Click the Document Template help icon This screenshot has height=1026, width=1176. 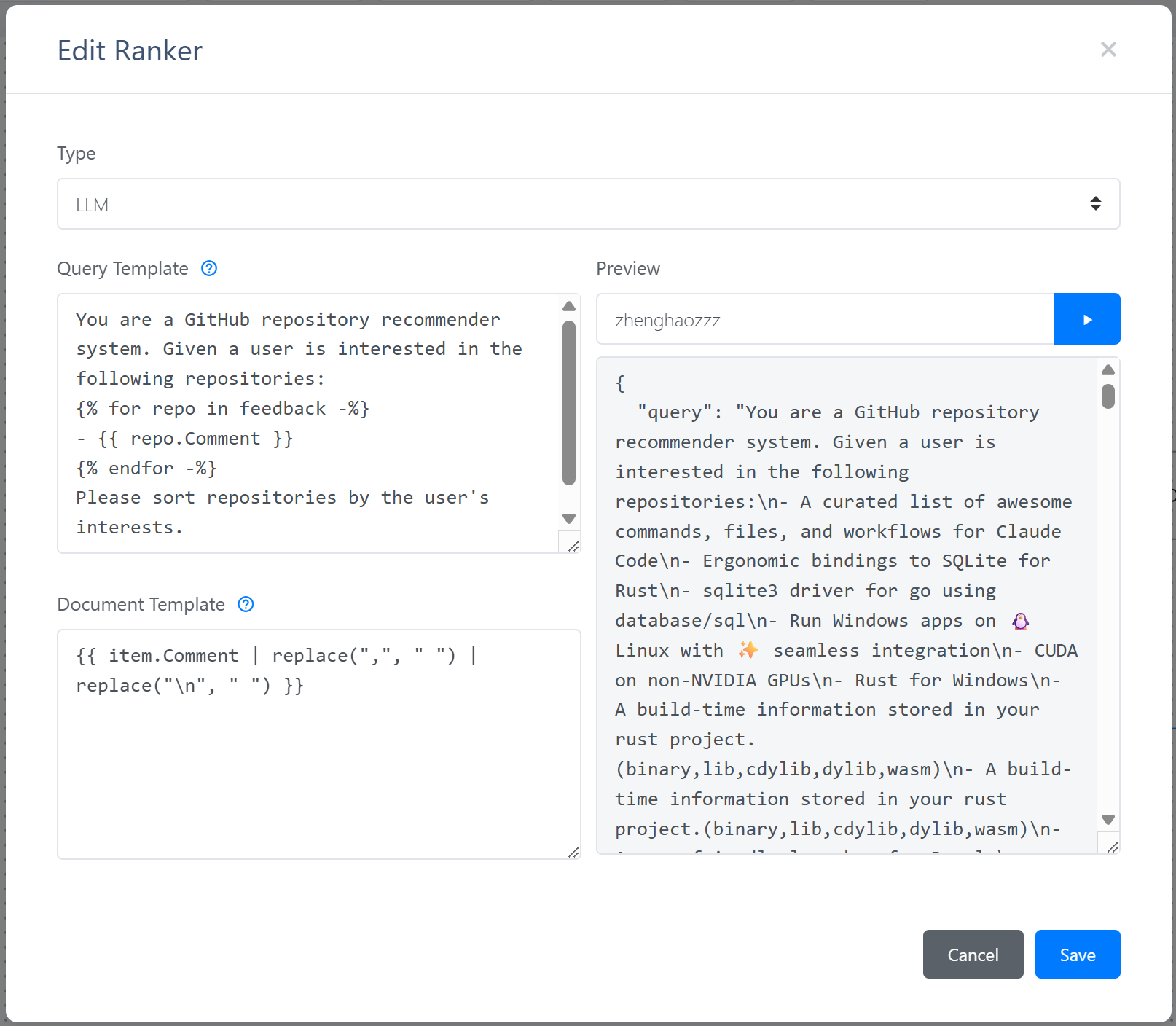click(246, 605)
